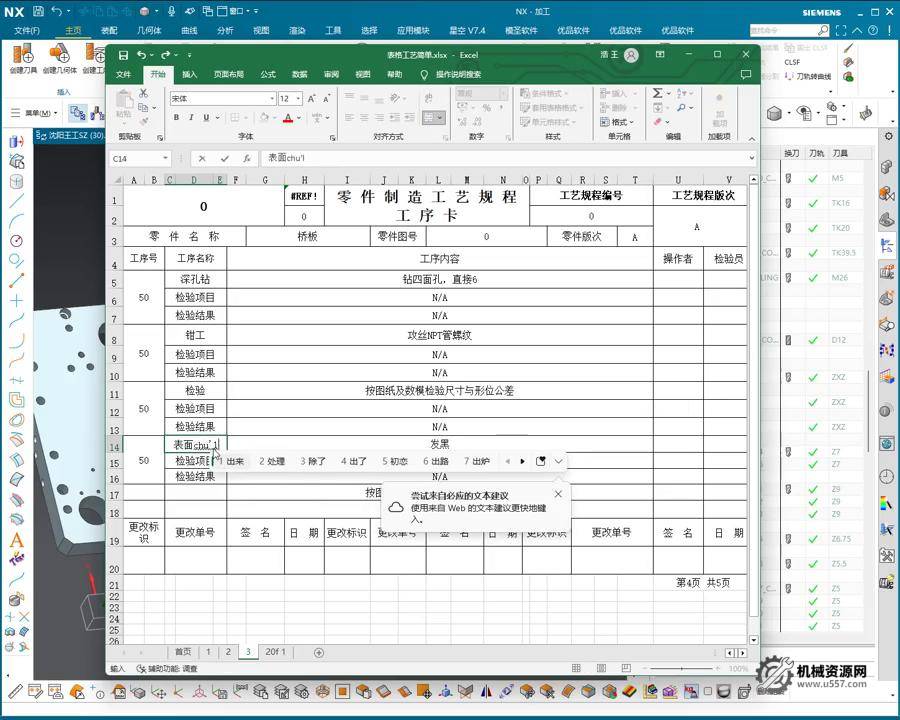
Task: Toggle italic formatting in the Font group
Action: [191, 117]
